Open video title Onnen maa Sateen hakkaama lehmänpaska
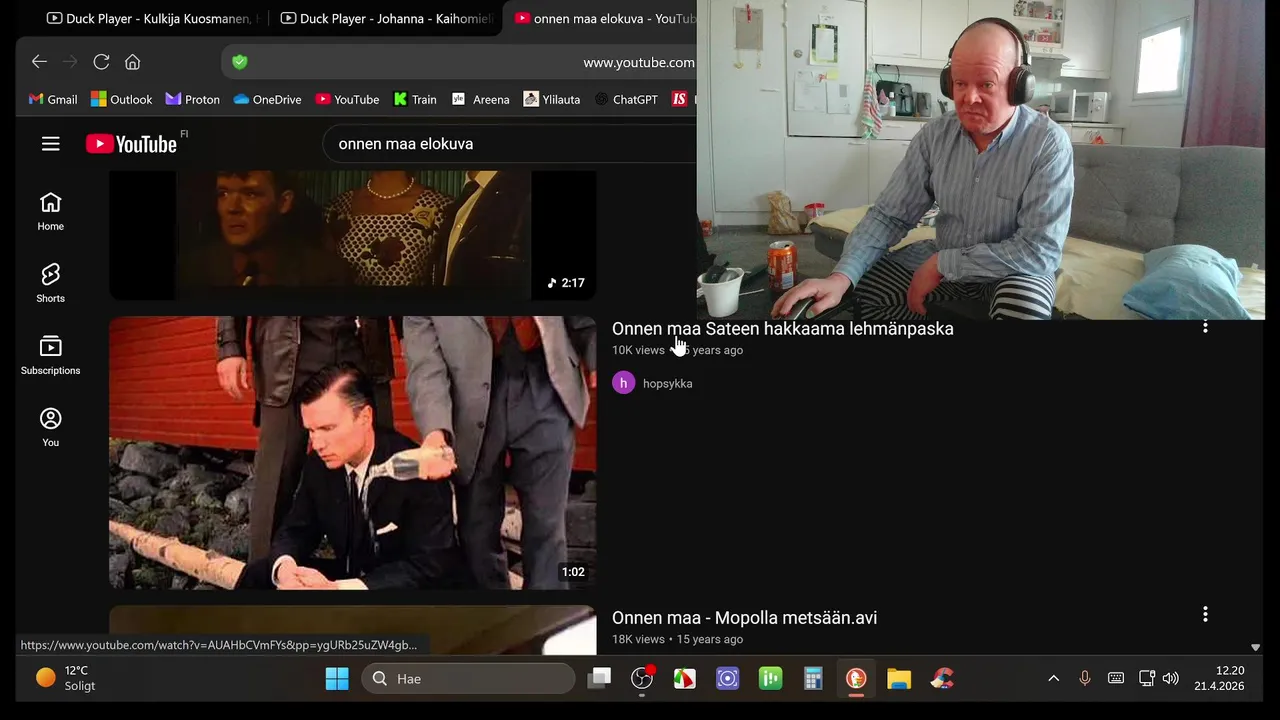 point(783,328)
